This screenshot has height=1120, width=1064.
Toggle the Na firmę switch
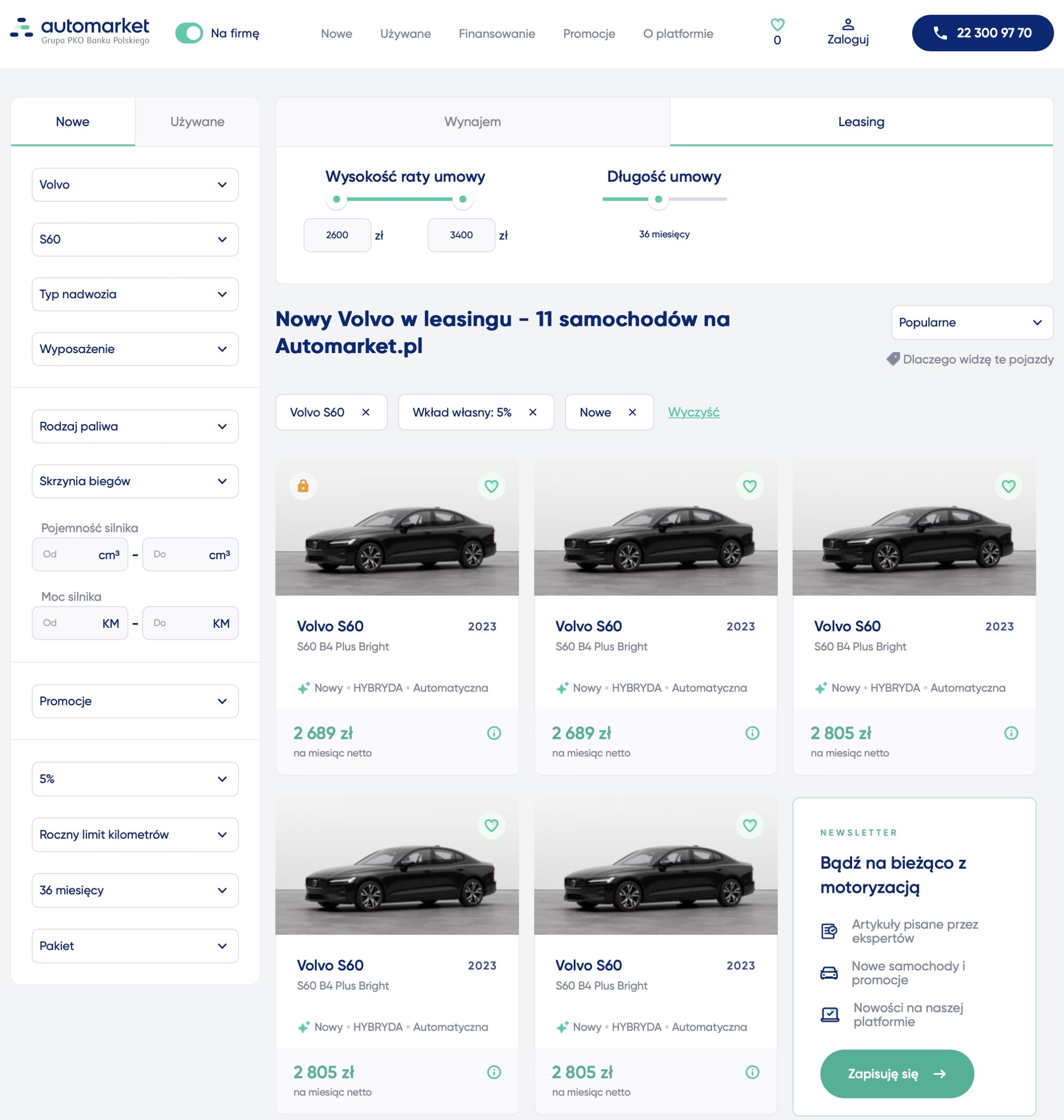pos(189,33)
